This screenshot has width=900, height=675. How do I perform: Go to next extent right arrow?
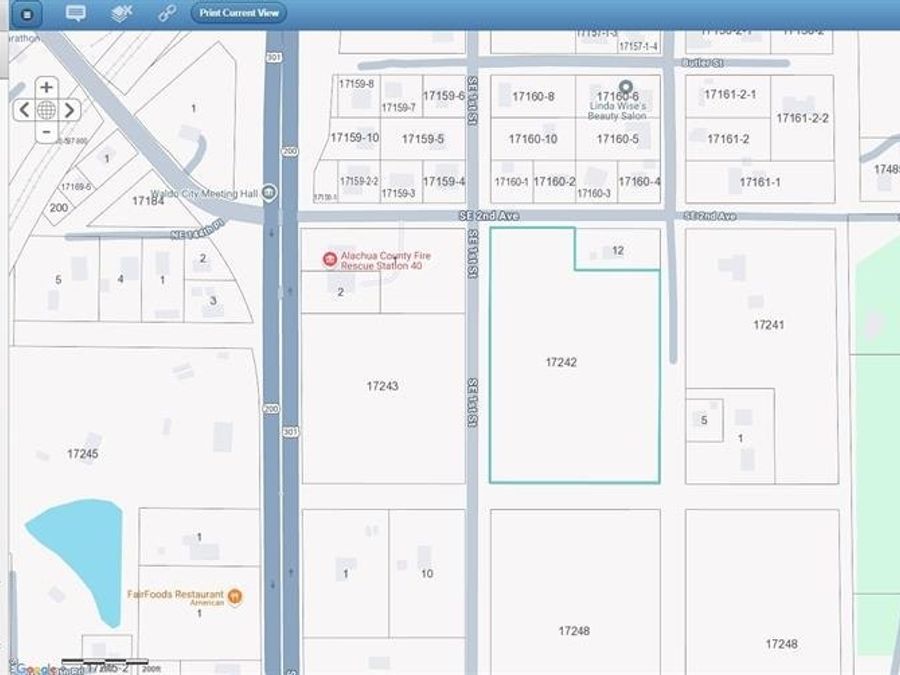[69, 110]
